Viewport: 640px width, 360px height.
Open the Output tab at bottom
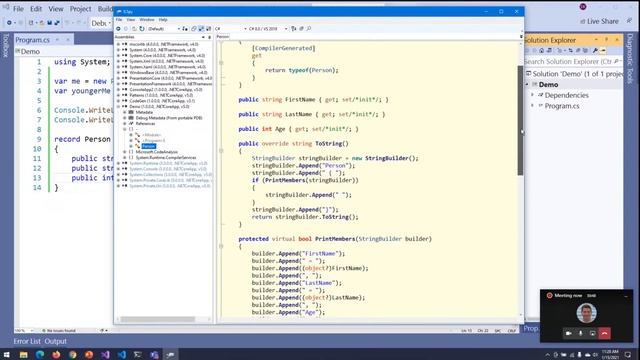56,341
